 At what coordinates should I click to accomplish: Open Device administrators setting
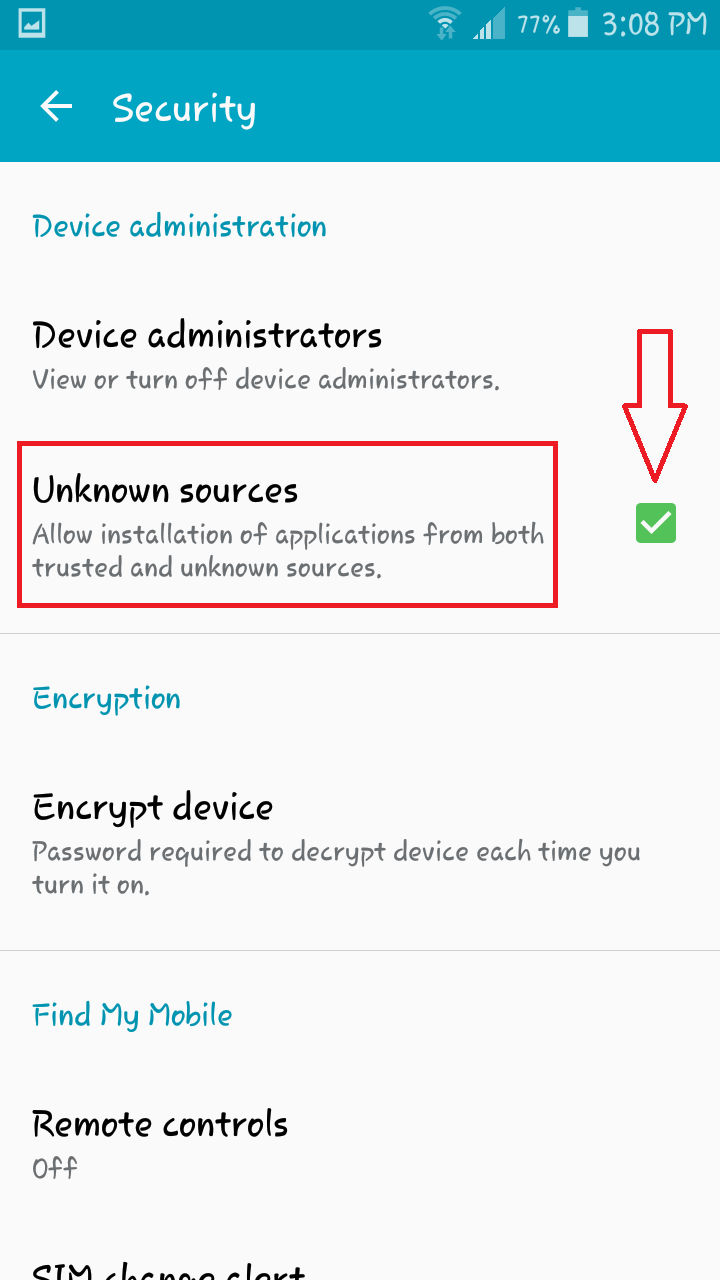360,355
